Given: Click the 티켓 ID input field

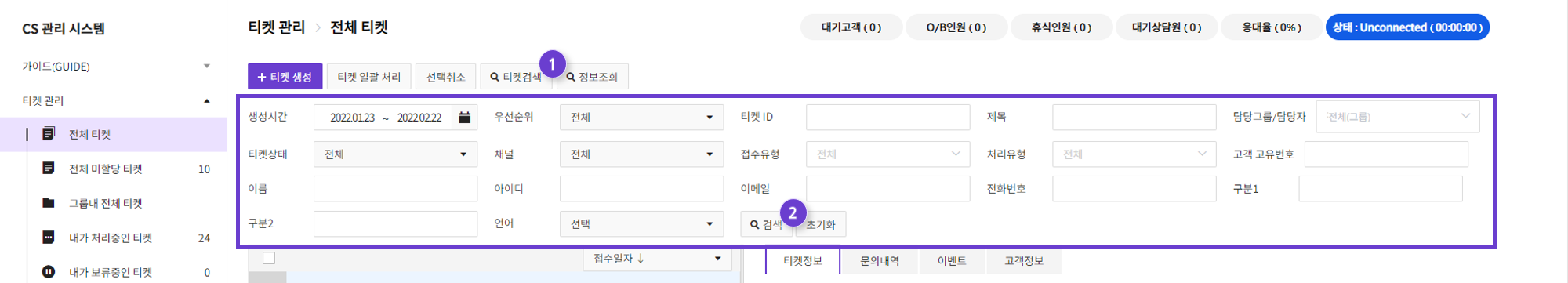Looking at the screenshot, I should 887,118.
